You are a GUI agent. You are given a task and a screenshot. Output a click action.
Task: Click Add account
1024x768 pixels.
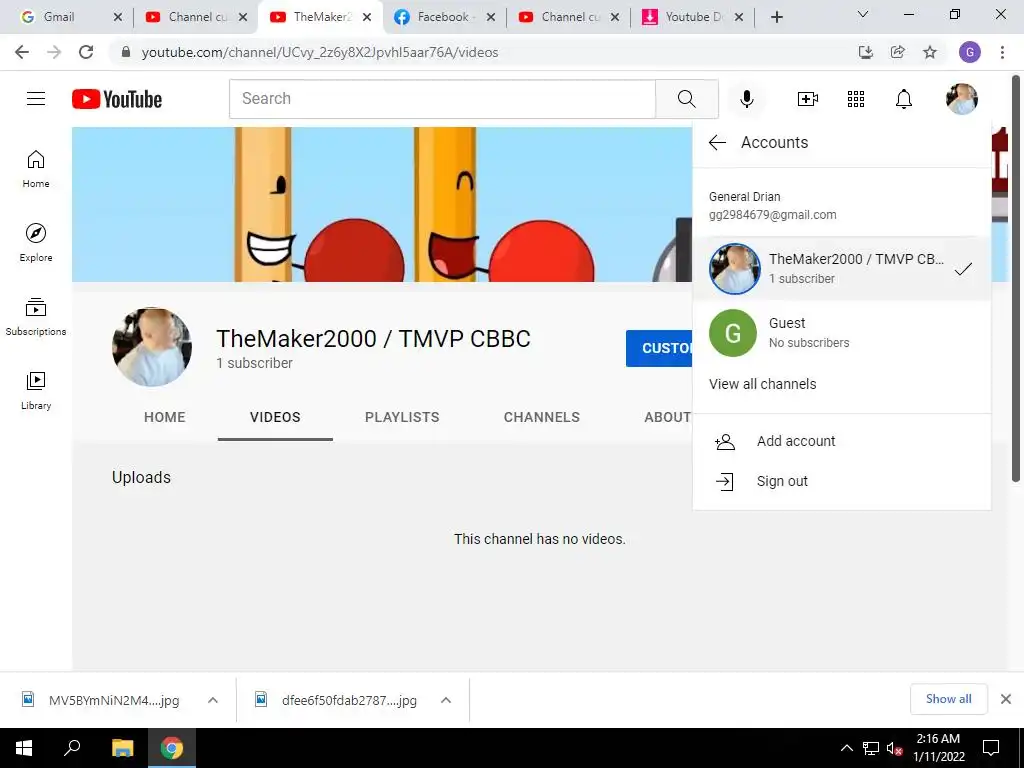pos(841,441)
